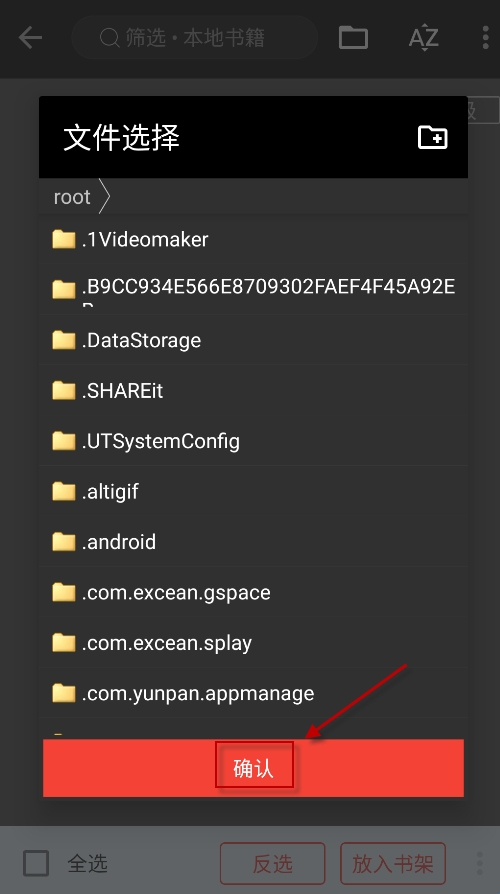Open the .UTSystemConfig folder
The height and width of the screenshot is (894, 500).
point(253,441)
